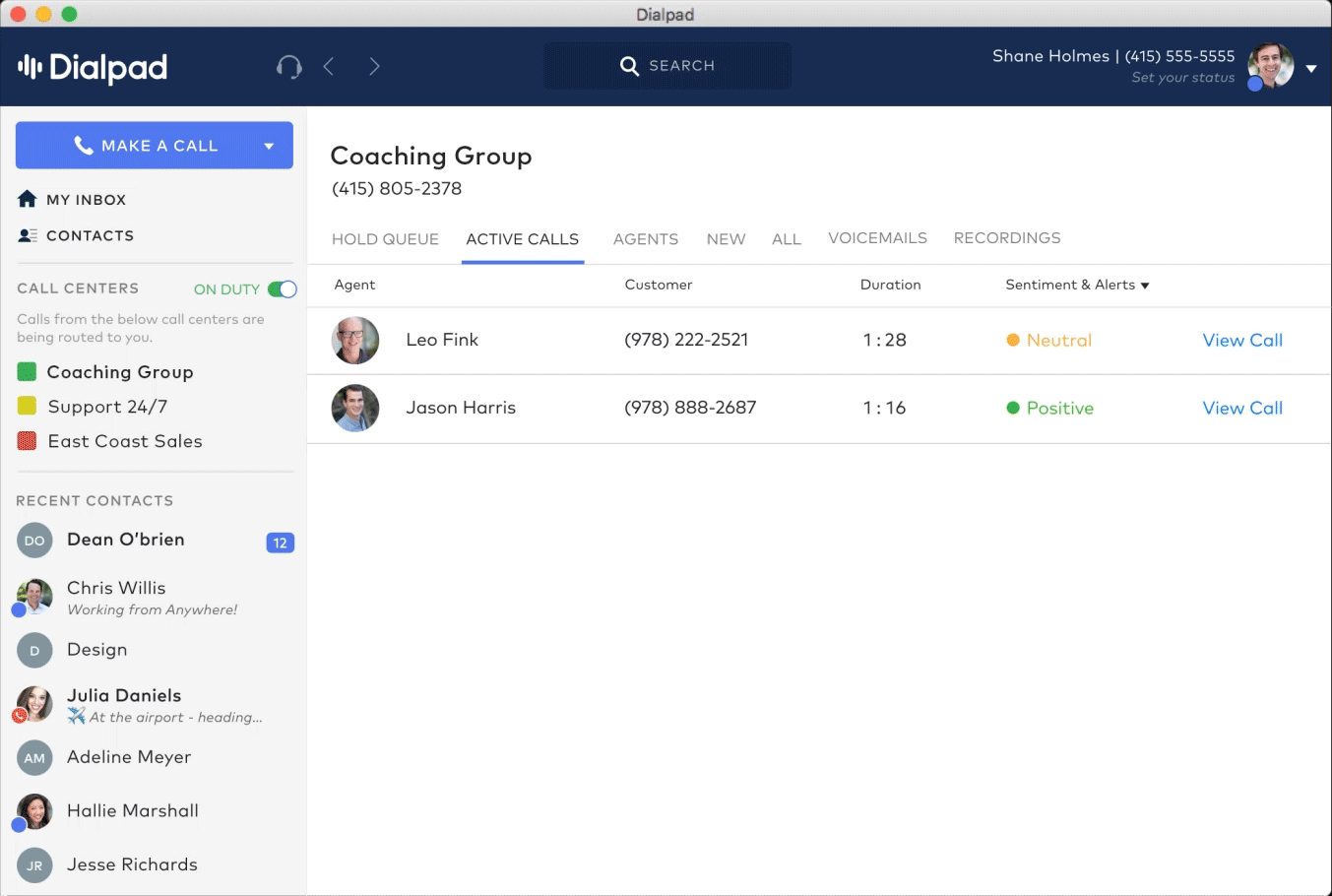Open Jesse Richards conversation
The height and width of the screenshot is (896, 1332).
[132, 864]
